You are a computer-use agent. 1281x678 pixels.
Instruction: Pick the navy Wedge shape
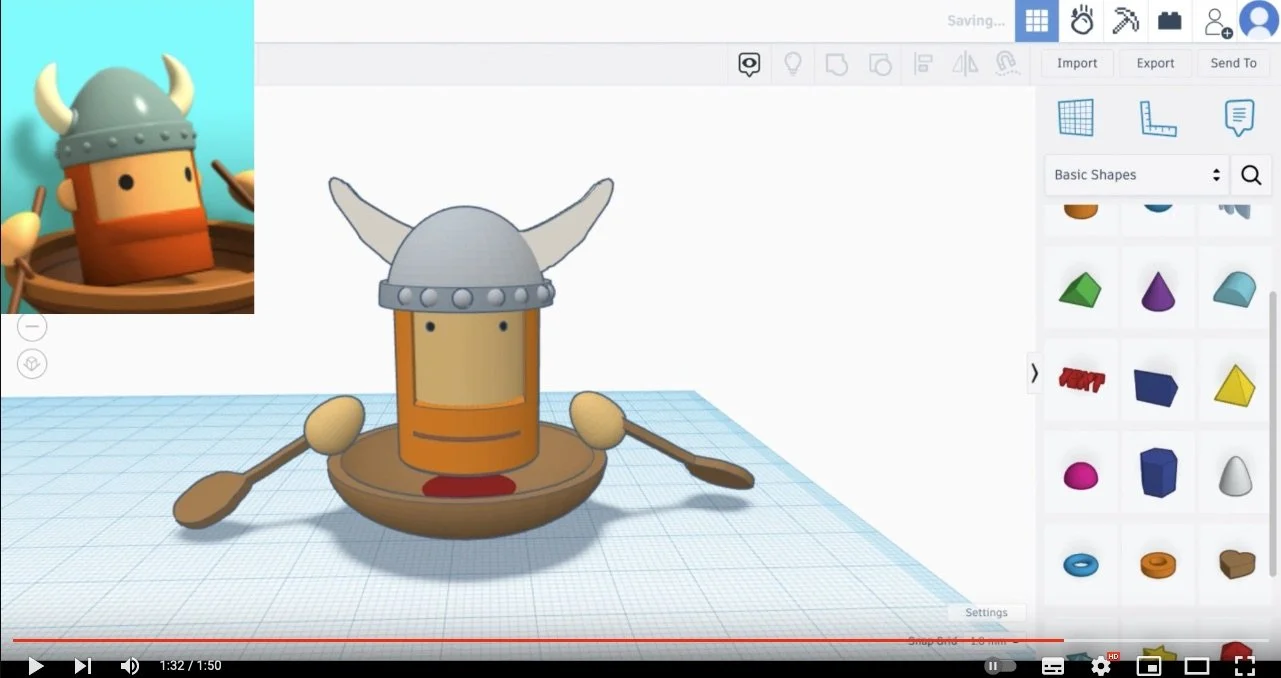tap(1157, 386)
